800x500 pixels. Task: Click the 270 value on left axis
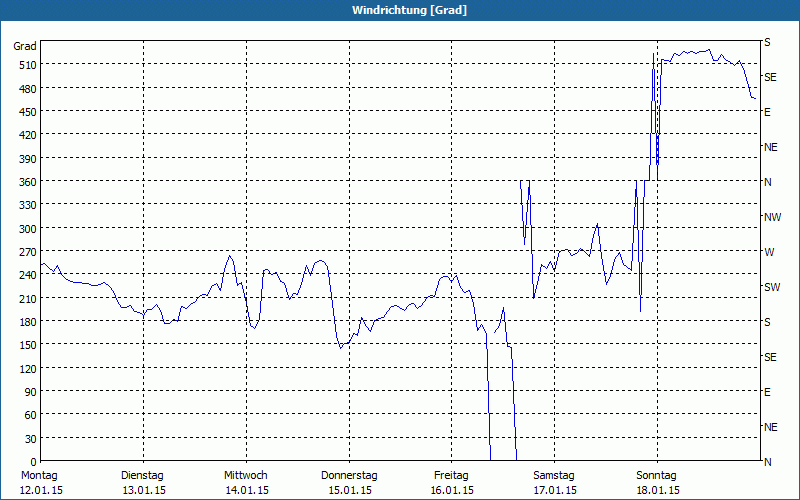coord(28,252)
